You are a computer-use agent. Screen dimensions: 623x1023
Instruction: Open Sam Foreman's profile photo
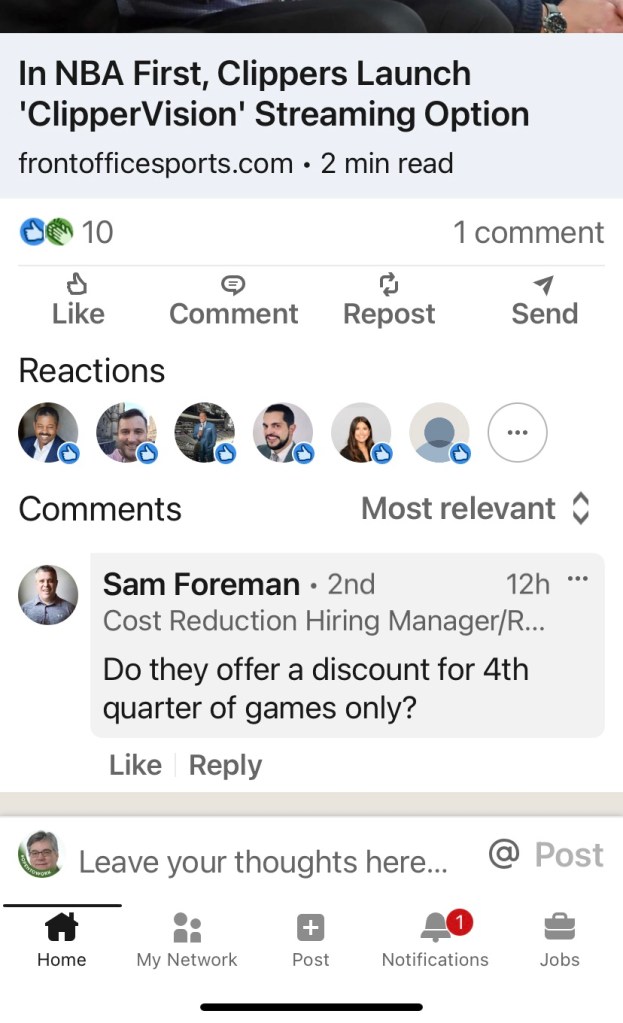[48, 595]
